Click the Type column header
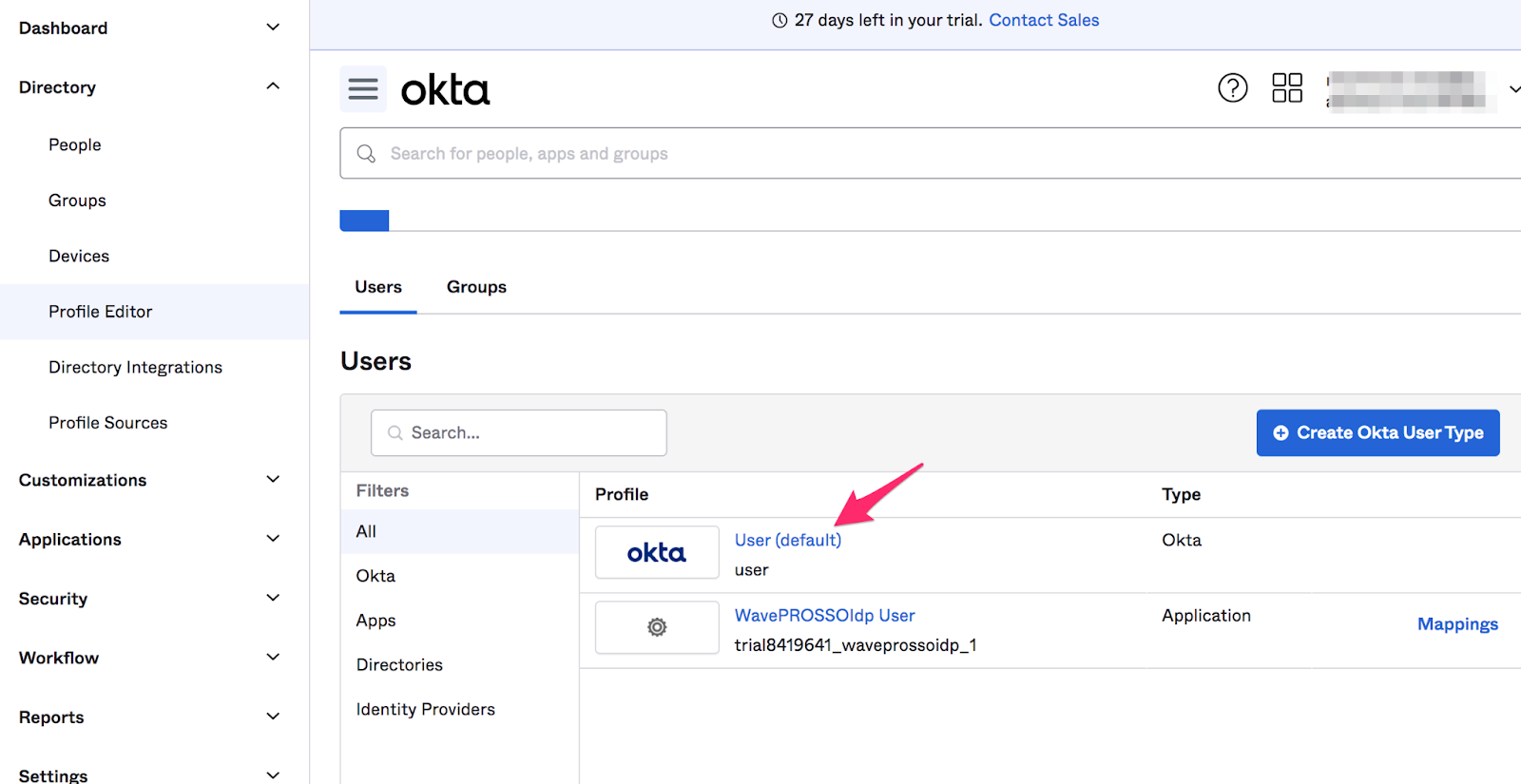This screenshot has width=1521, height=784. click(1181, 494)
